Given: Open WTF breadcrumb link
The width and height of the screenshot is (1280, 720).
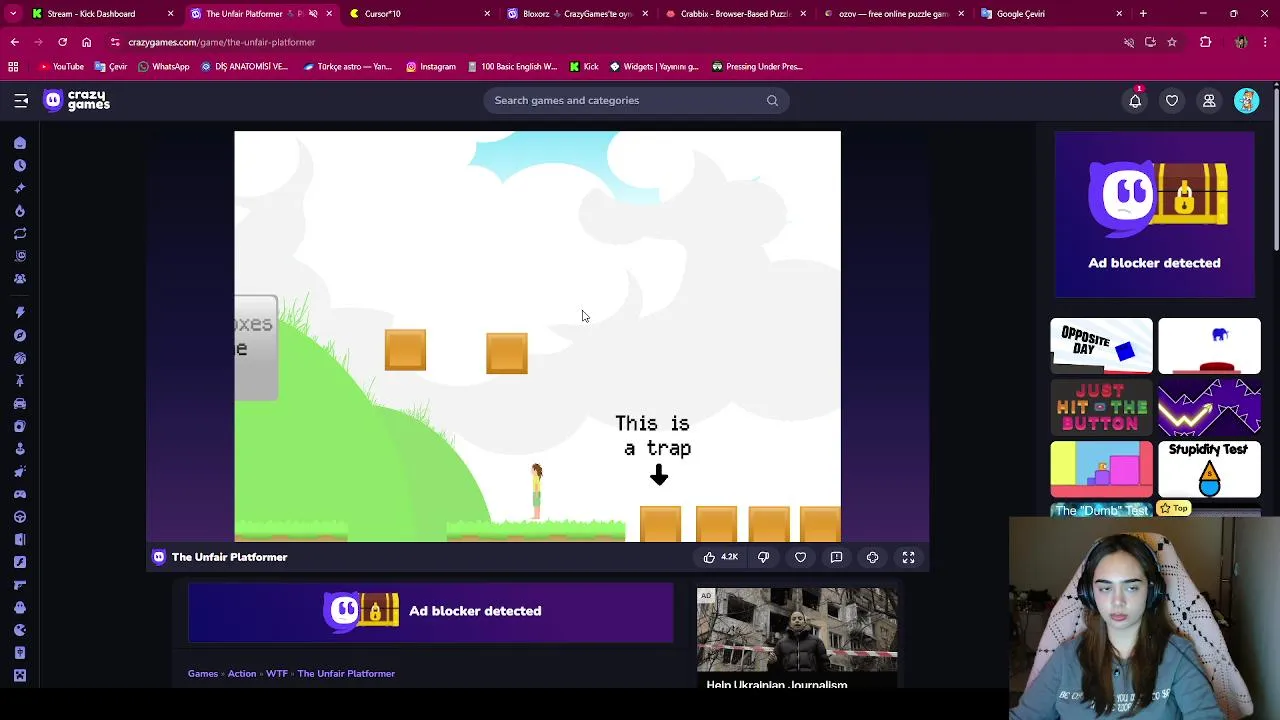Looking at the screenshot, I should (x=277, y=674).
